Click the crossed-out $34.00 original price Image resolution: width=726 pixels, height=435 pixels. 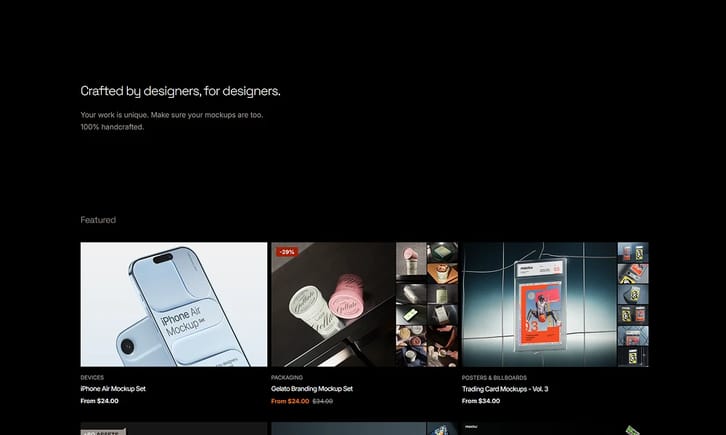click(x=323, y=401)
